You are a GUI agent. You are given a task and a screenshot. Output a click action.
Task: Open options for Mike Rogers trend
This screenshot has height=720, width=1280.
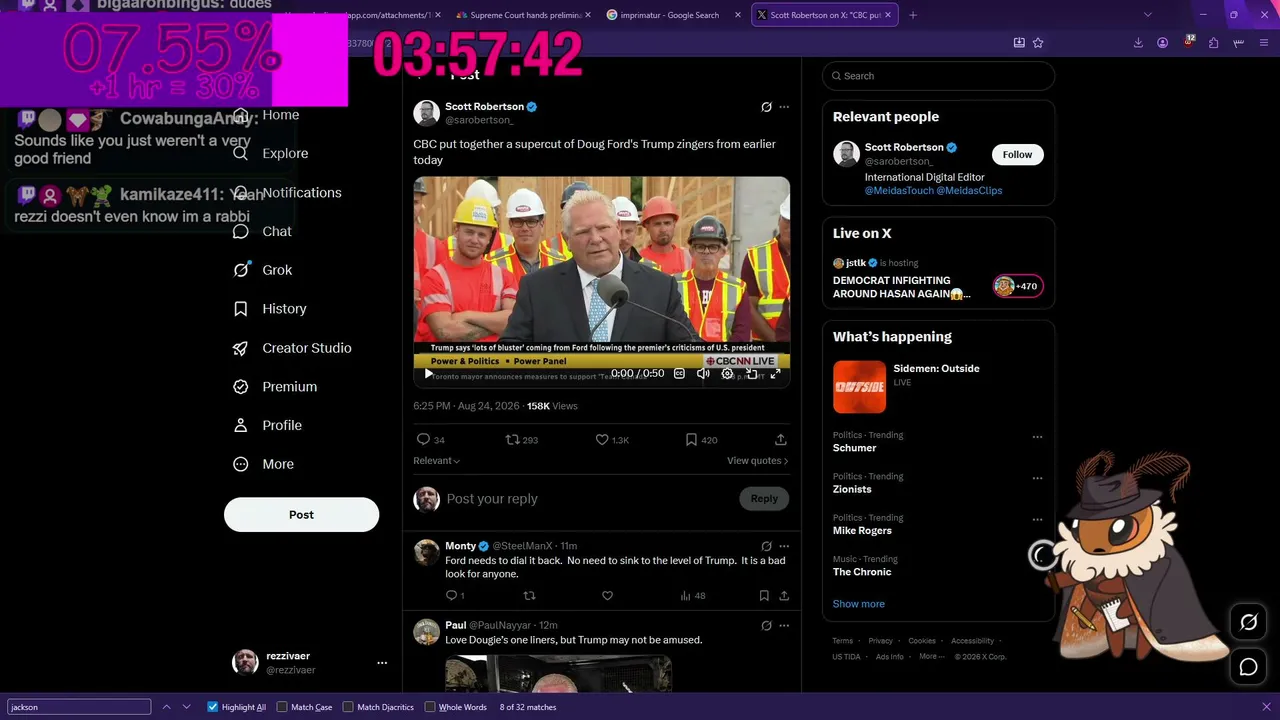click(x=1037, y=520)
